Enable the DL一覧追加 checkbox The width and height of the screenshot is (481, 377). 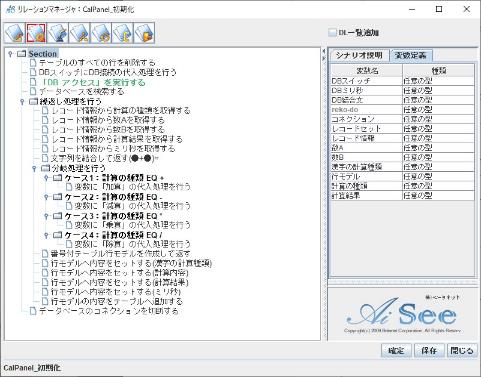[332, 33]
